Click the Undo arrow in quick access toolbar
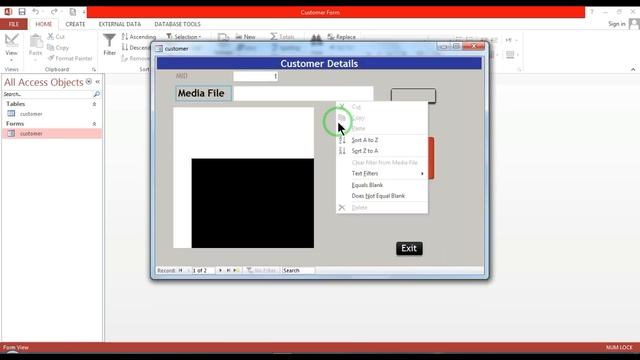 coord(36,12)
